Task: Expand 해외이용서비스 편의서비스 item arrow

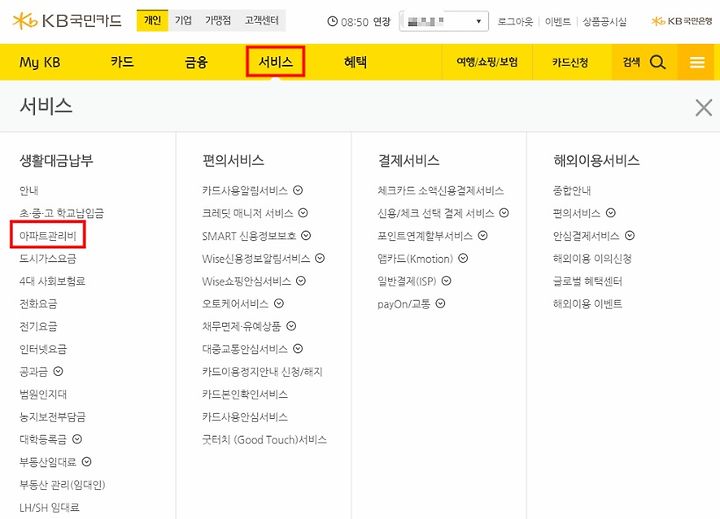Action: click(611, 213)
